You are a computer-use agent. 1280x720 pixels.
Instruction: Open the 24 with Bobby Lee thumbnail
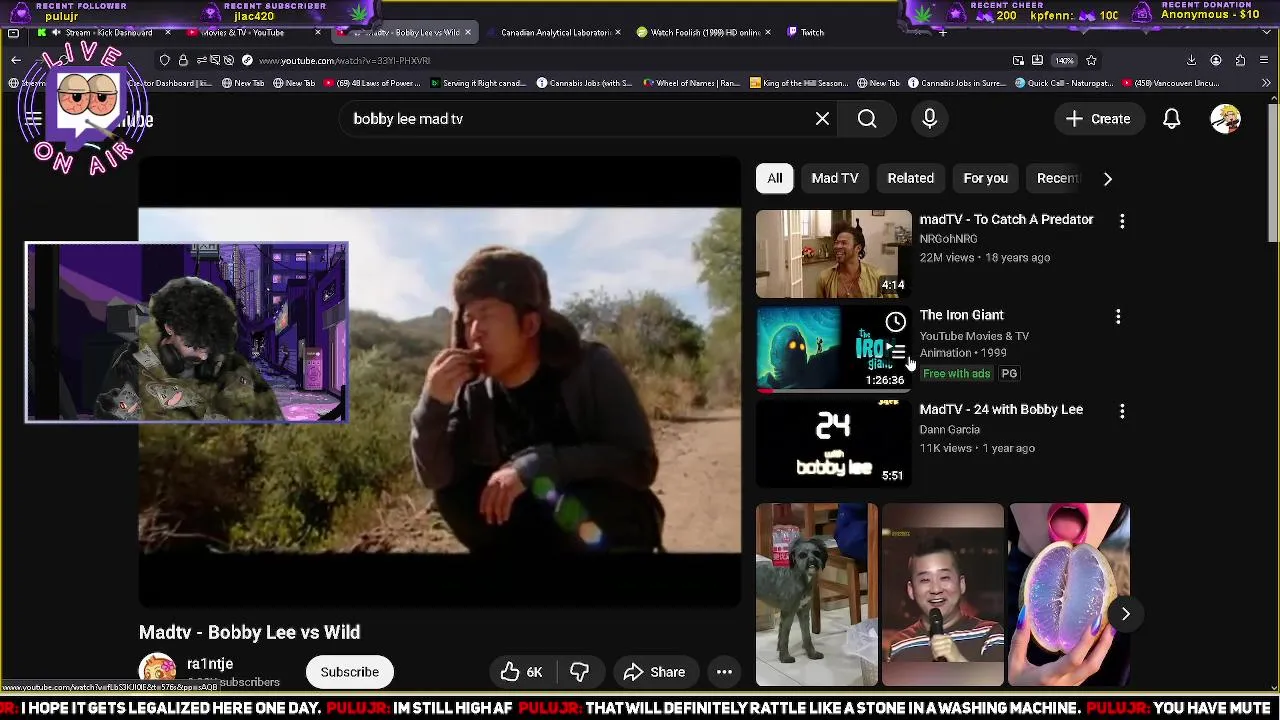click(833, 444)
